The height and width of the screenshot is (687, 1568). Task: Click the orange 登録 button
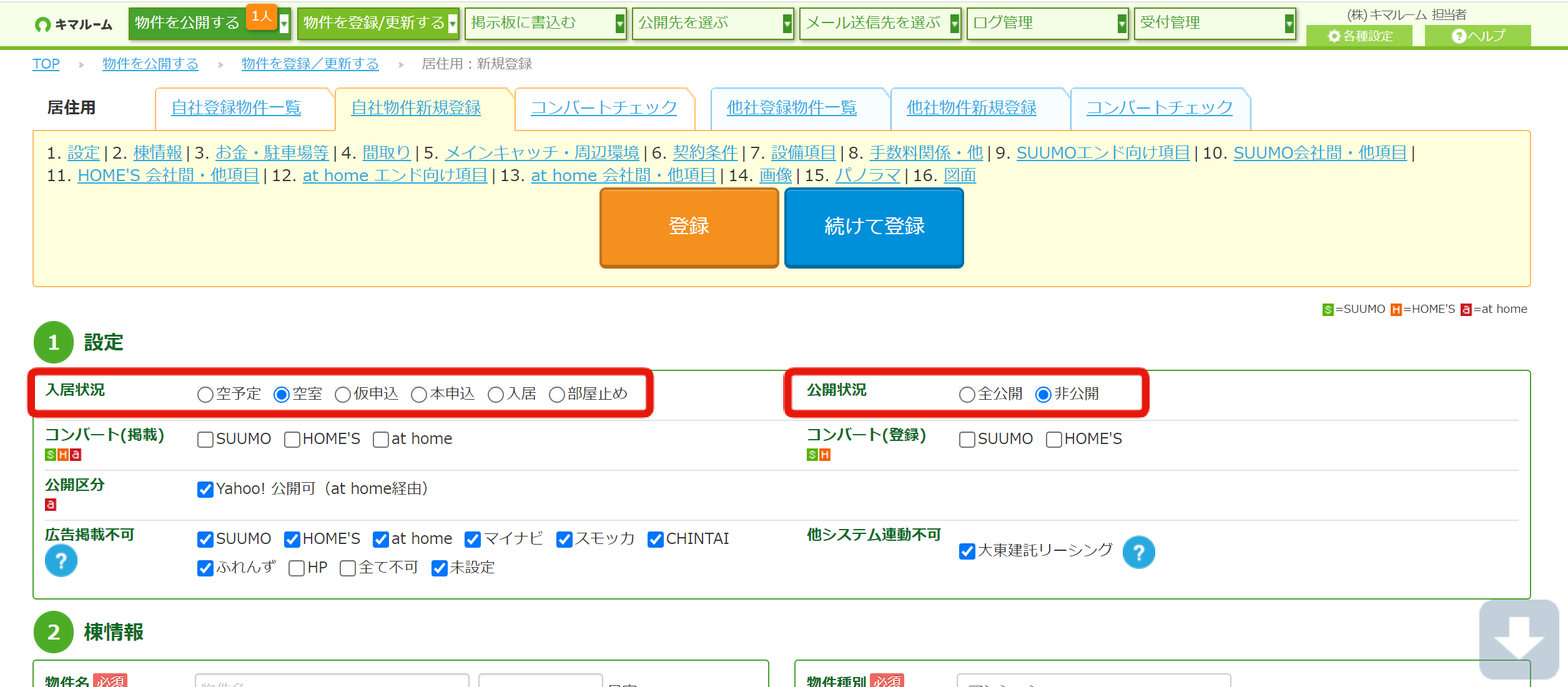tap(689, 227)
